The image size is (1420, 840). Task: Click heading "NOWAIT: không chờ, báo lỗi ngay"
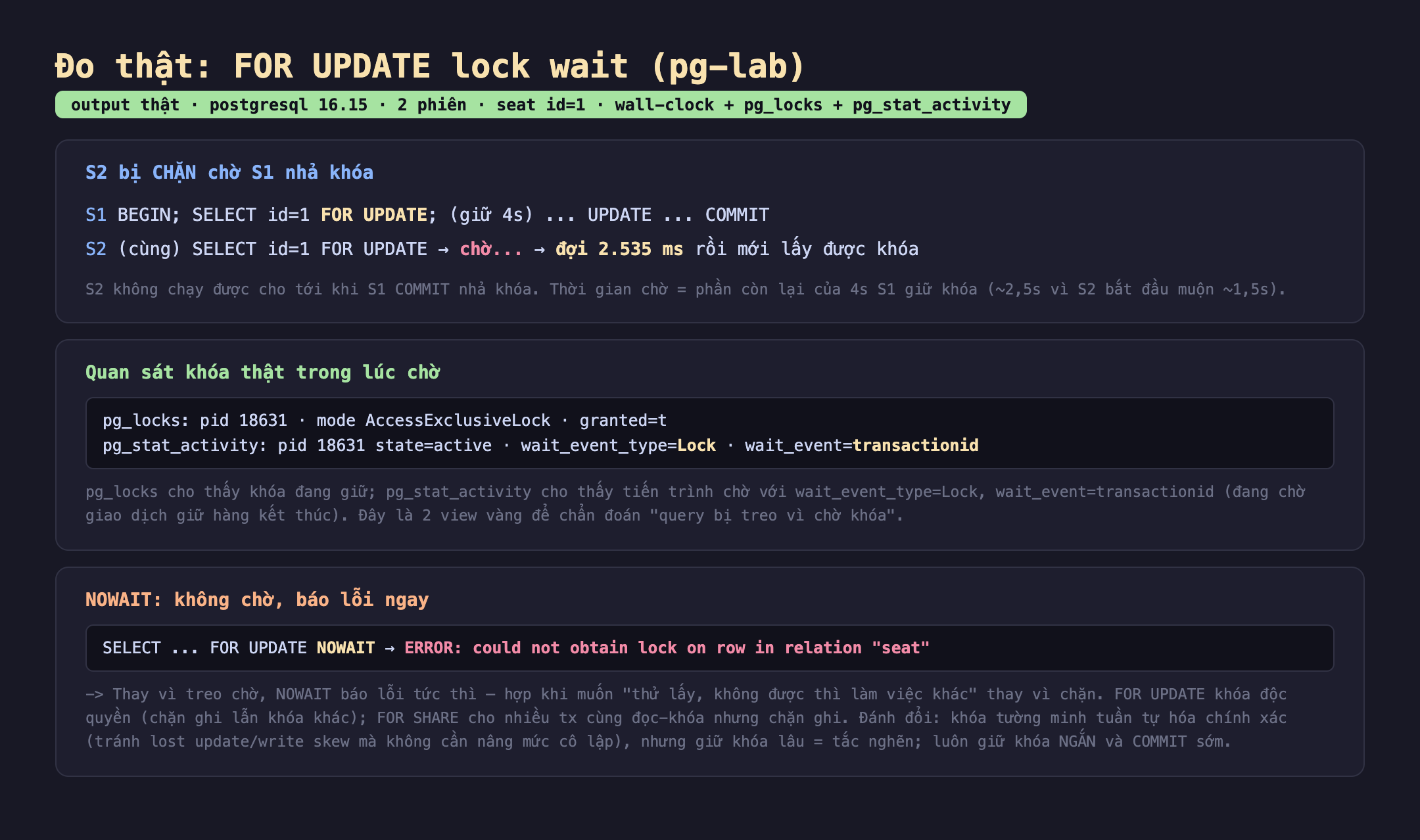point(257,599)
